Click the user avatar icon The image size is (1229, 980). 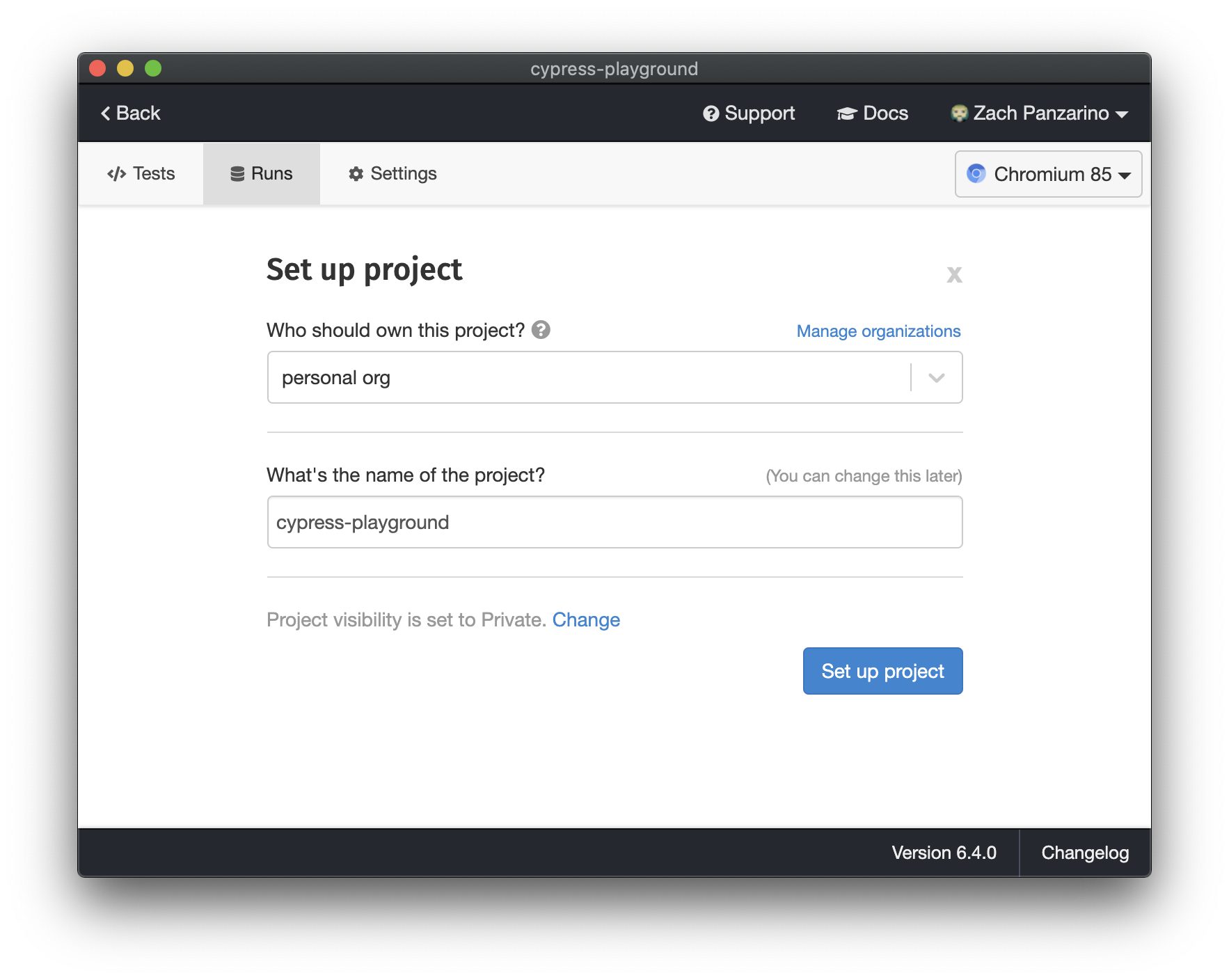coord(959,113)
